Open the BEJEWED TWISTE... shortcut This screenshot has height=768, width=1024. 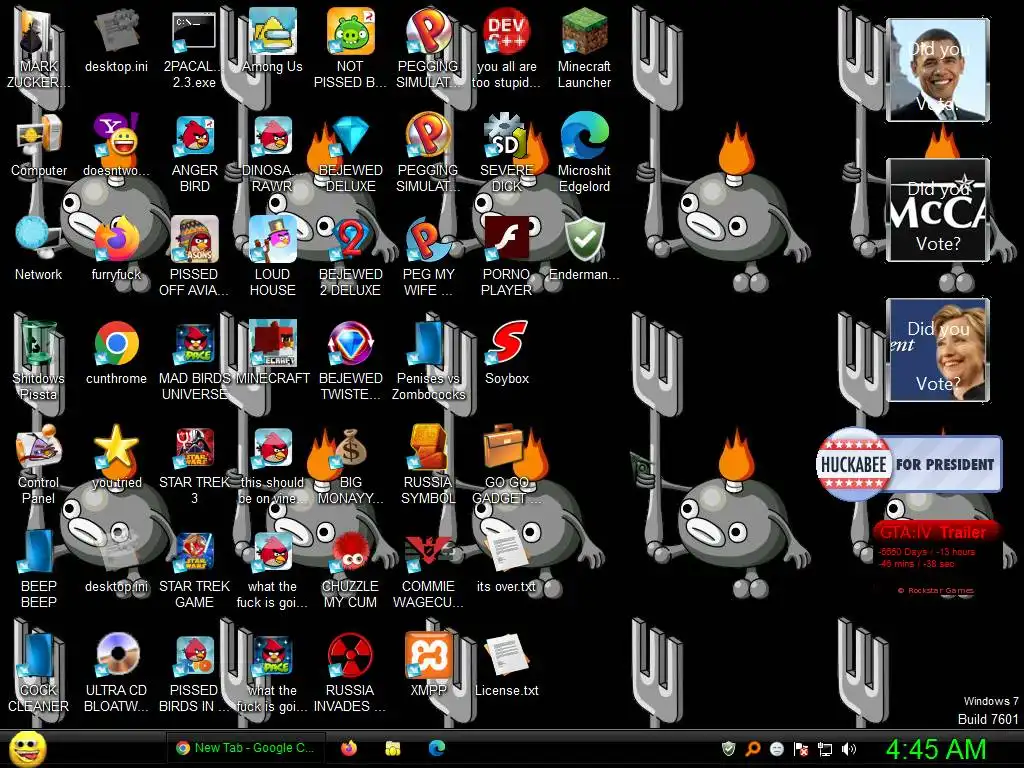350,360
